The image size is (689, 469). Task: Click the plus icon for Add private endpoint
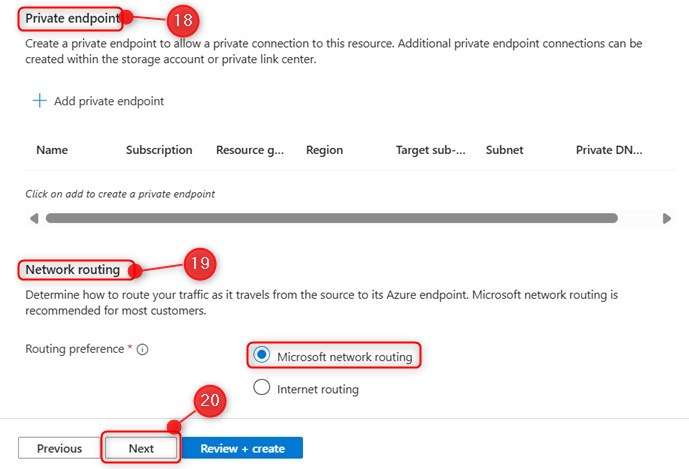pos(39,101)
